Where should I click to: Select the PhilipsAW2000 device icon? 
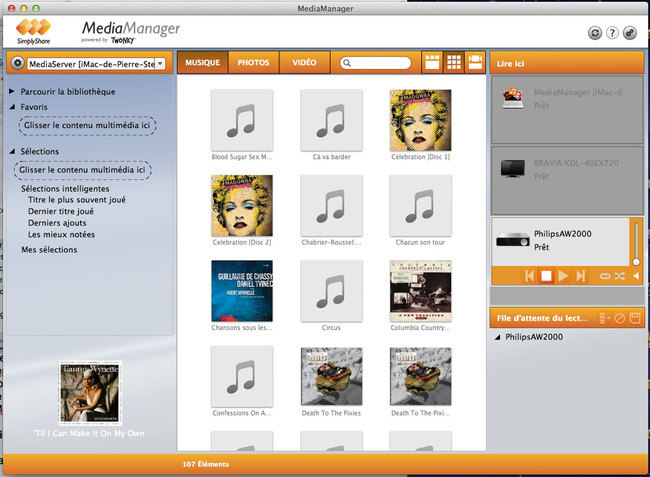point(512,240)
